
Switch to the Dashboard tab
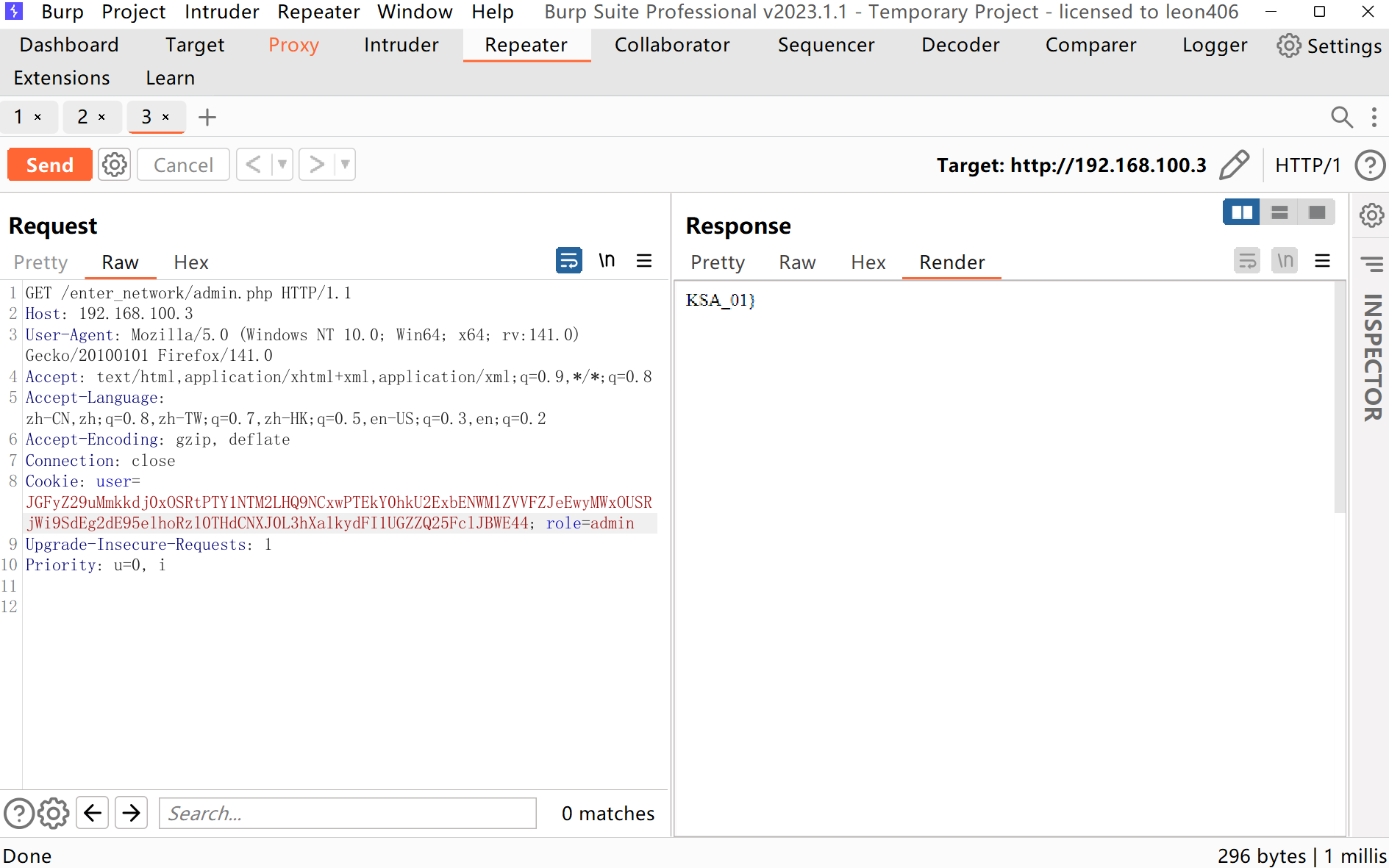(x=69, y=45)
